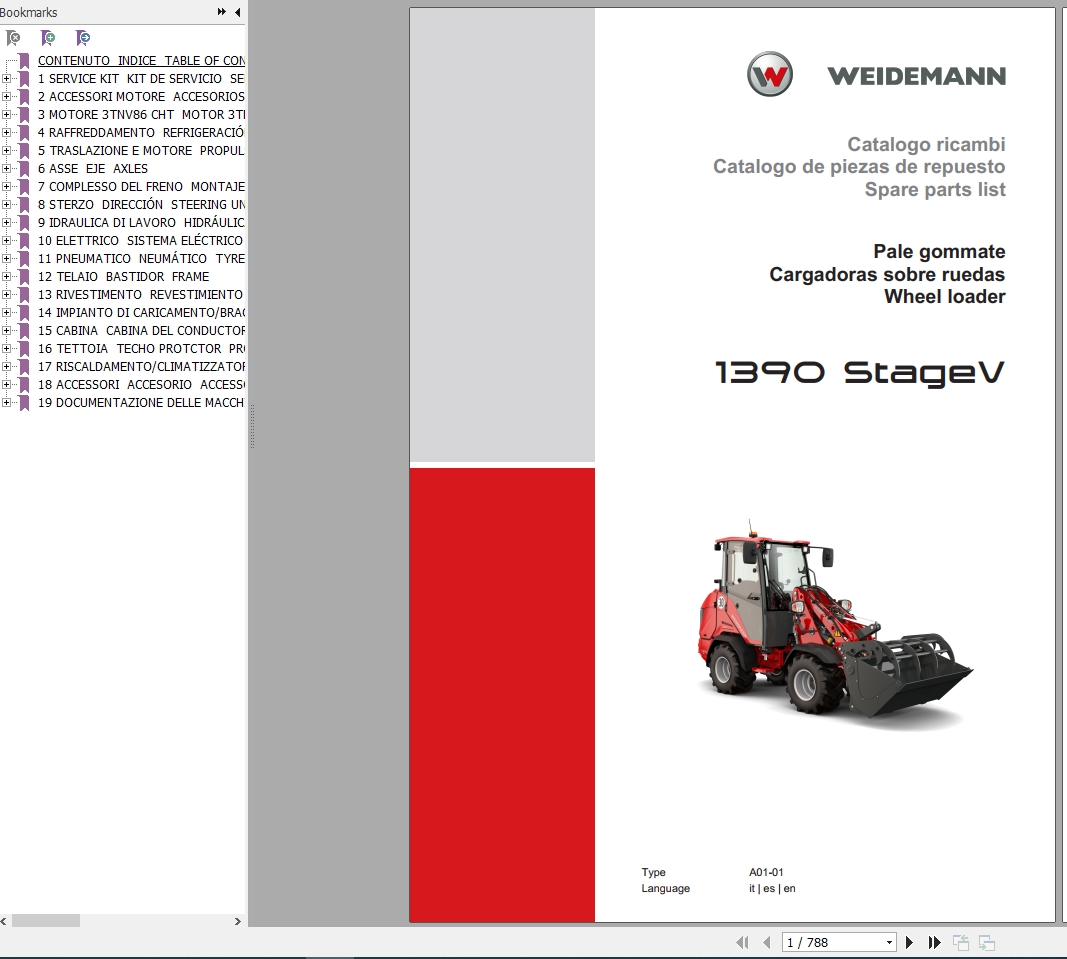Viewport: 1067px width, 959px height.
Task: Click the bookmark icon beside 19 DOCUMENTAZIONE
Action: 24,403
